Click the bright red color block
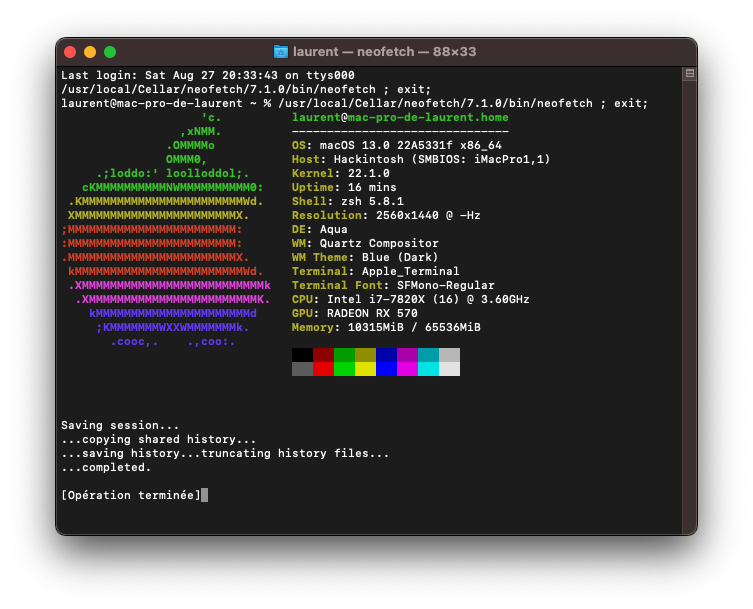This screenshot has height=609, width=753. (323, 369)
